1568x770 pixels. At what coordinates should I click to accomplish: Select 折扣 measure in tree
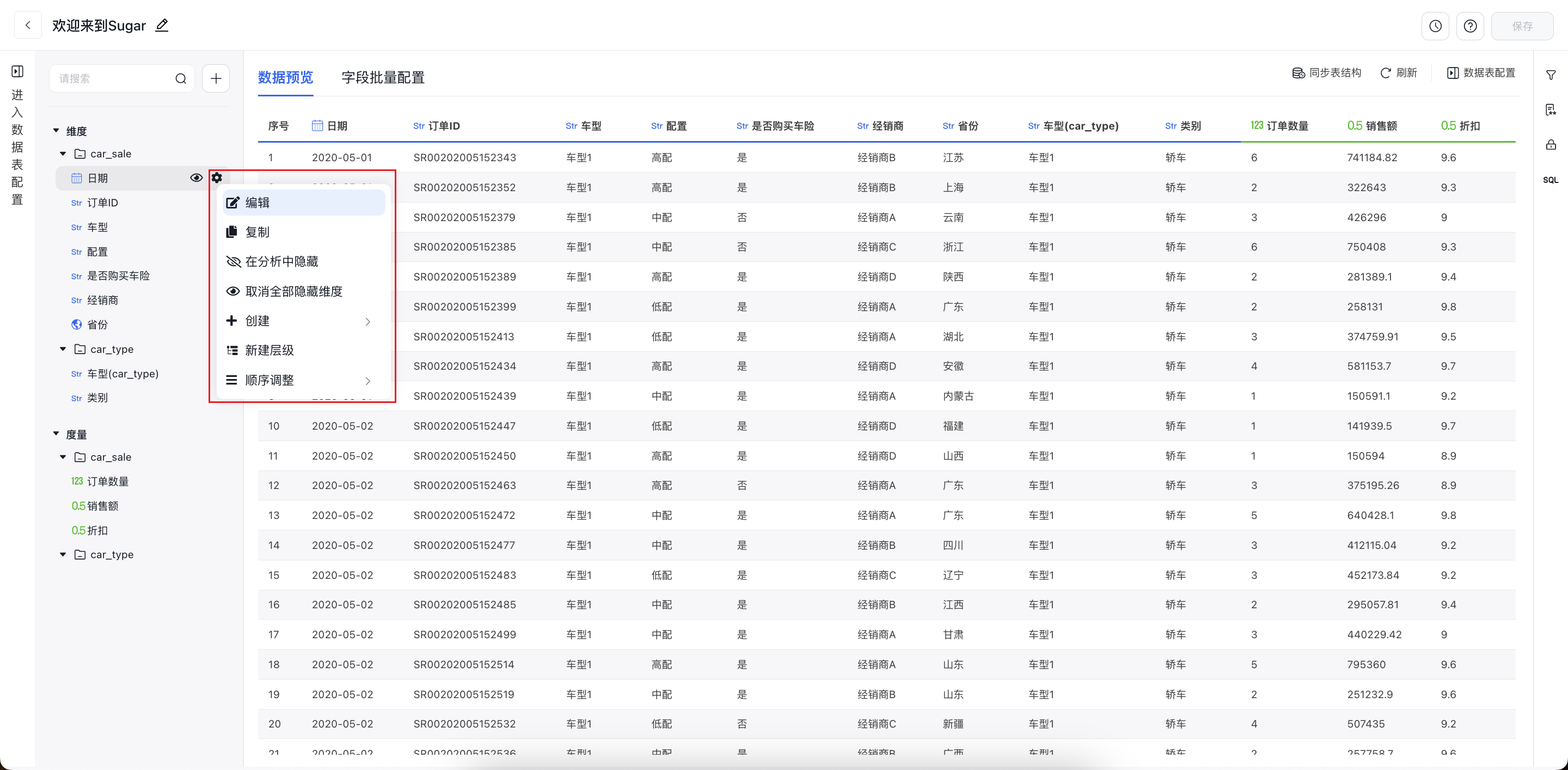[97, 530]
